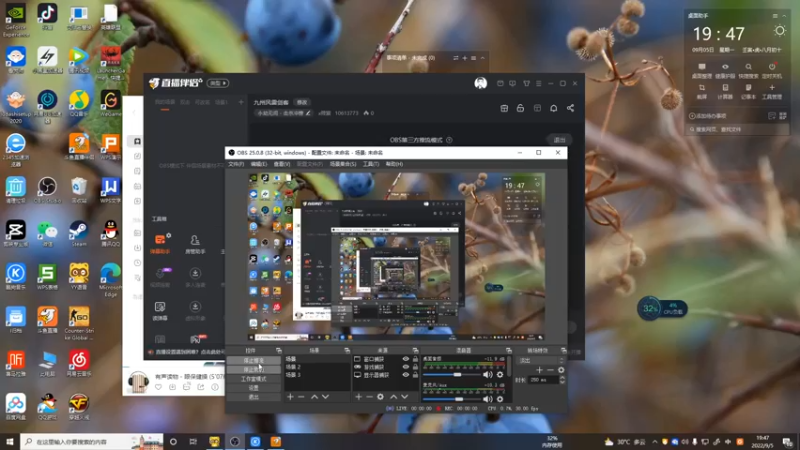
Task: Open OBS Help menu
Action: tap(394, 164)
